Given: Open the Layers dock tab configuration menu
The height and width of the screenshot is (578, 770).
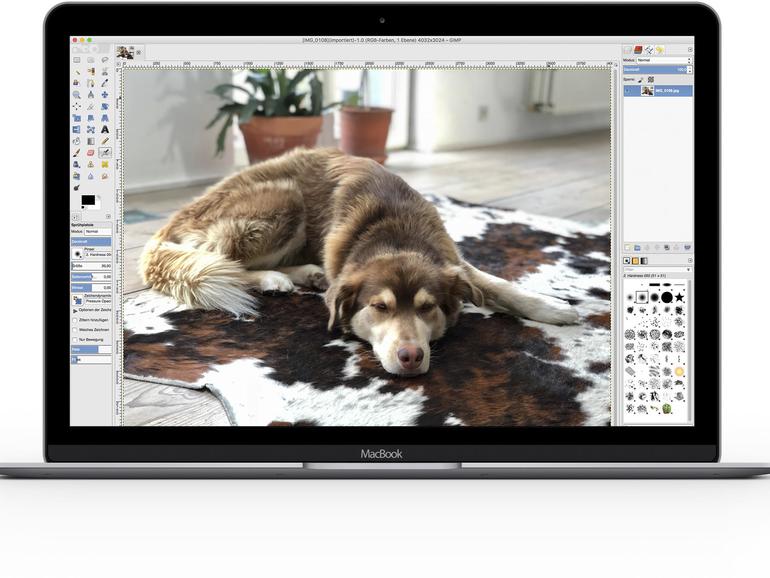Looking at the screenshot, I should click(690, 50).
